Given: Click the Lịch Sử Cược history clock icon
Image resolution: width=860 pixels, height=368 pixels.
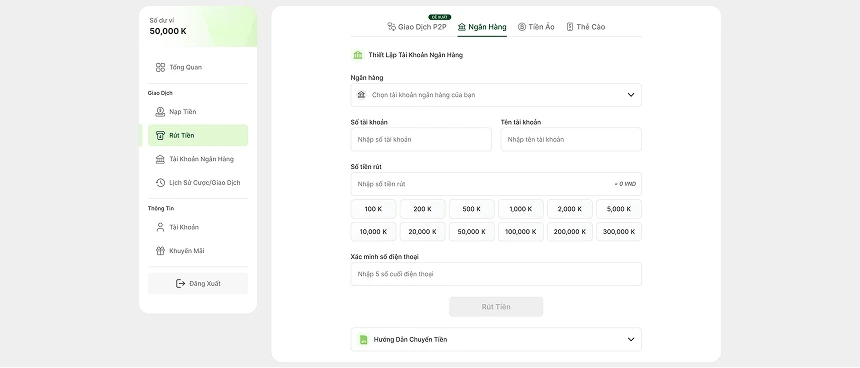Looking at the screenshot, I should coord(160,183).
